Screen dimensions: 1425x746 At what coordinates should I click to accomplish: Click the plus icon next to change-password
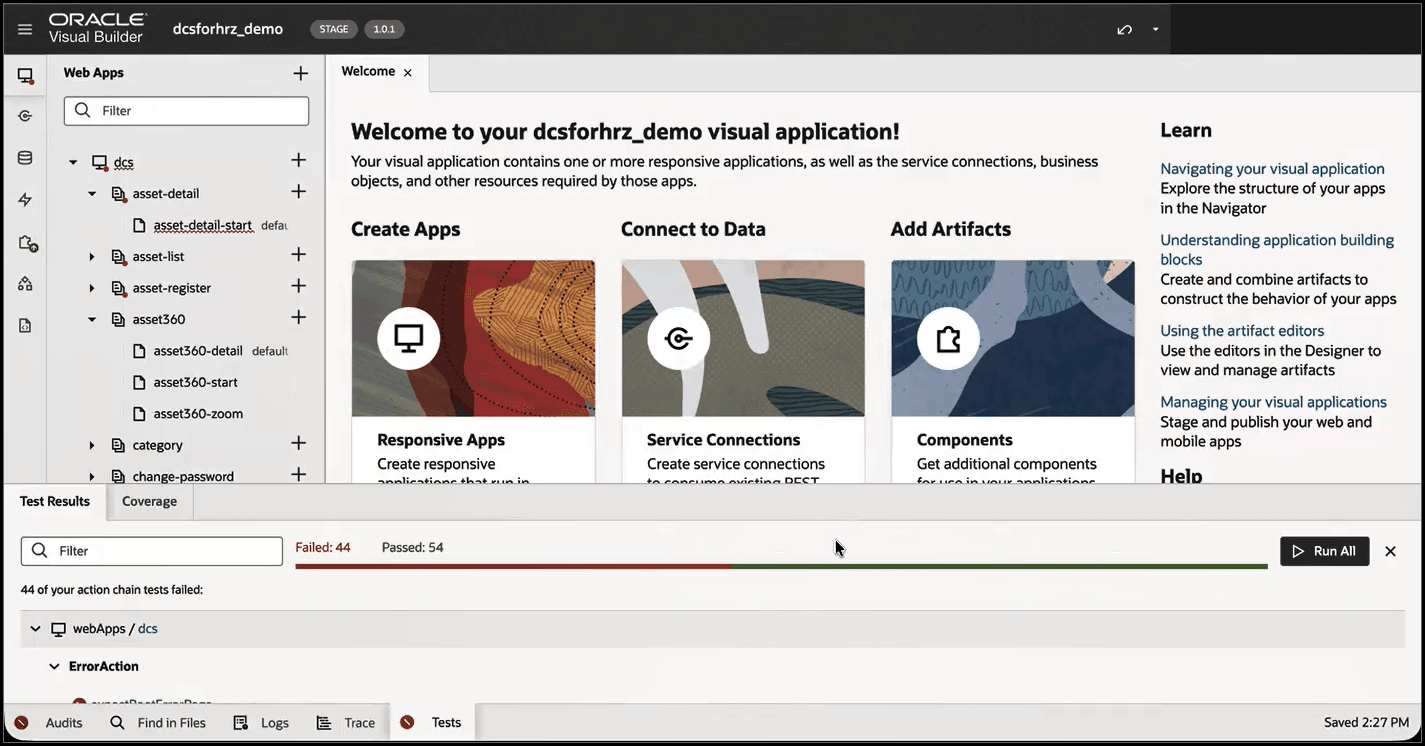coord(298,475)
